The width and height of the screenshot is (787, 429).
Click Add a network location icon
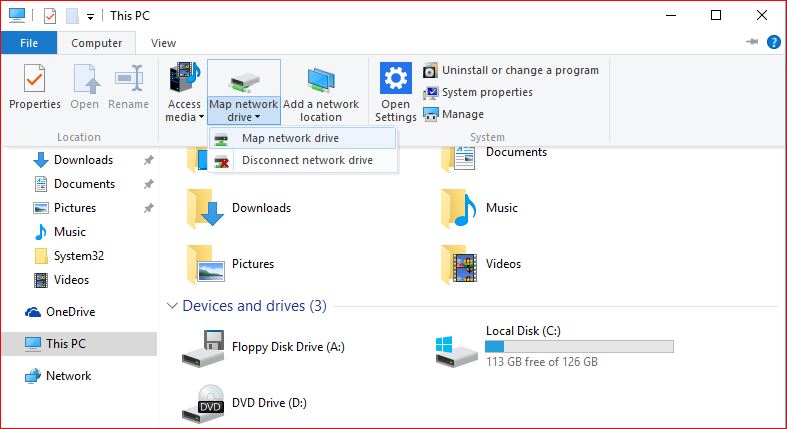coord(321,80)
